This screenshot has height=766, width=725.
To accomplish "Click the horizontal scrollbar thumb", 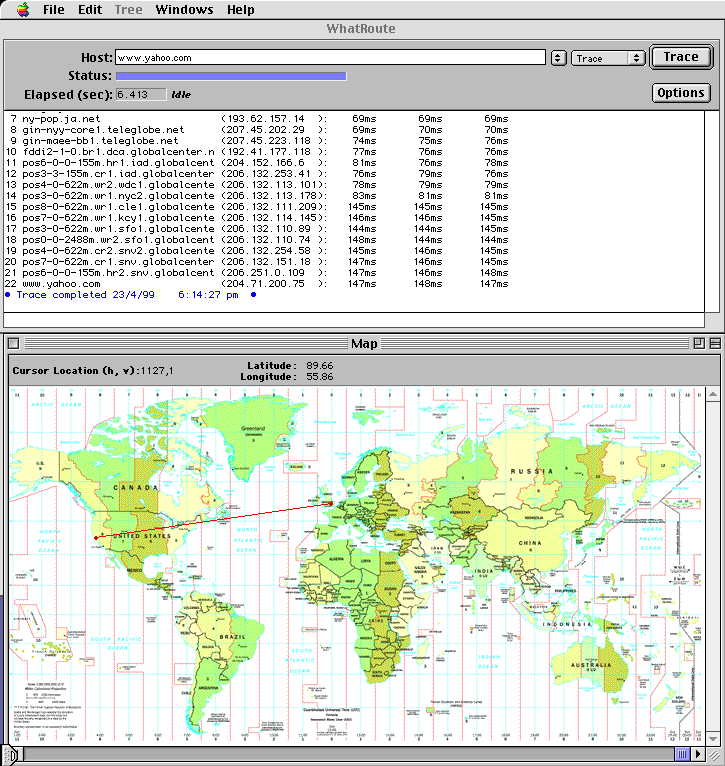I will (682, 754).
